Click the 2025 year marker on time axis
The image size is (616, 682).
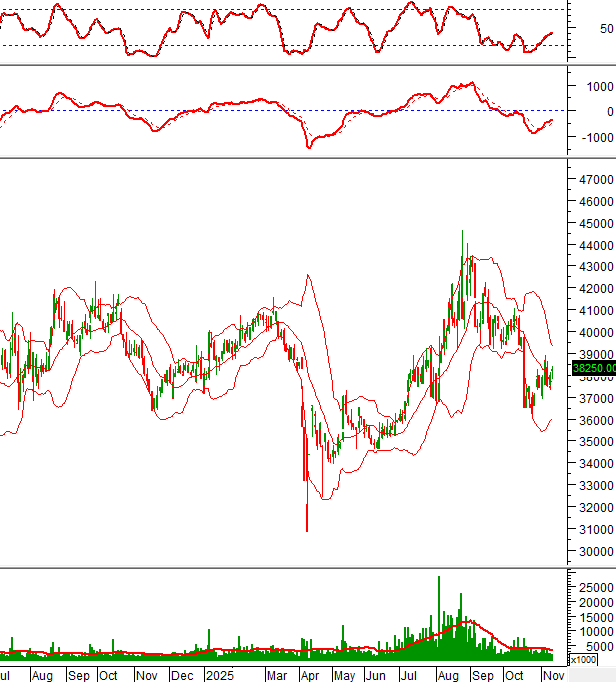coord(218,675)
